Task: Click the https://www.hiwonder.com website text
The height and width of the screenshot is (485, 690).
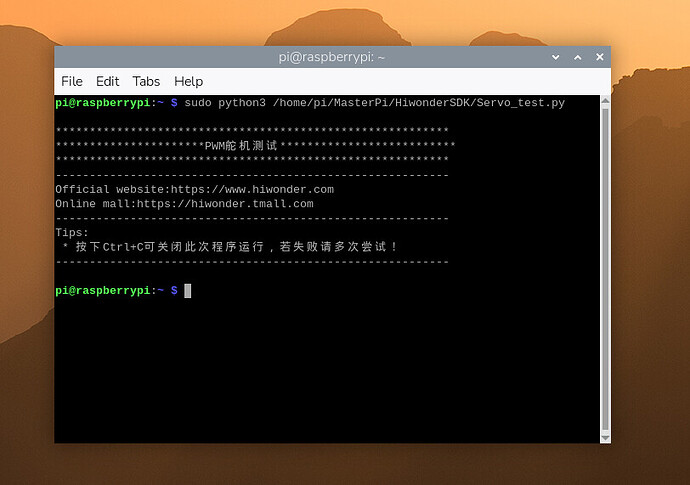Action: point(252,190)
